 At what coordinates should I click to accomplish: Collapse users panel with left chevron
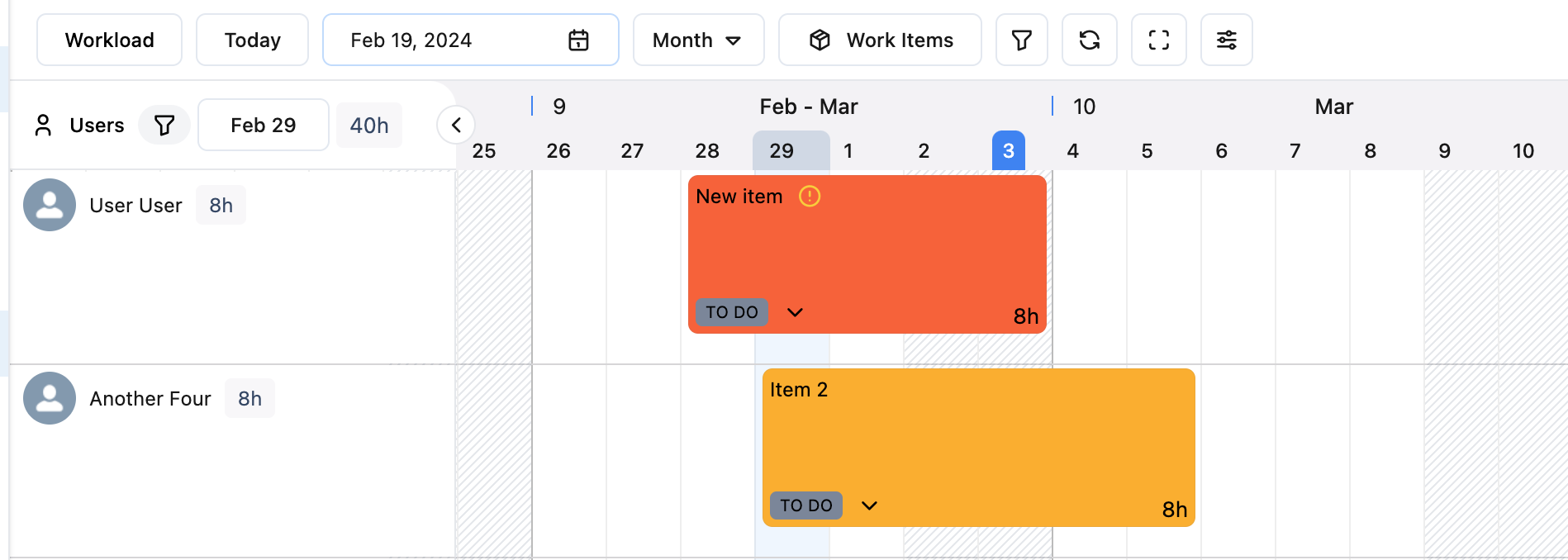pyautogui.click(x=456, y=126)
